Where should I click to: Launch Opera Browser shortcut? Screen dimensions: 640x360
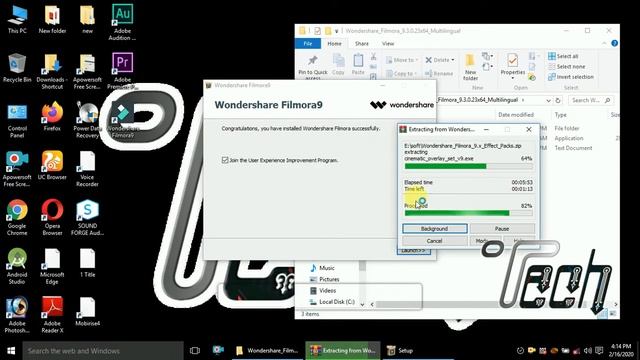[52, 218]
